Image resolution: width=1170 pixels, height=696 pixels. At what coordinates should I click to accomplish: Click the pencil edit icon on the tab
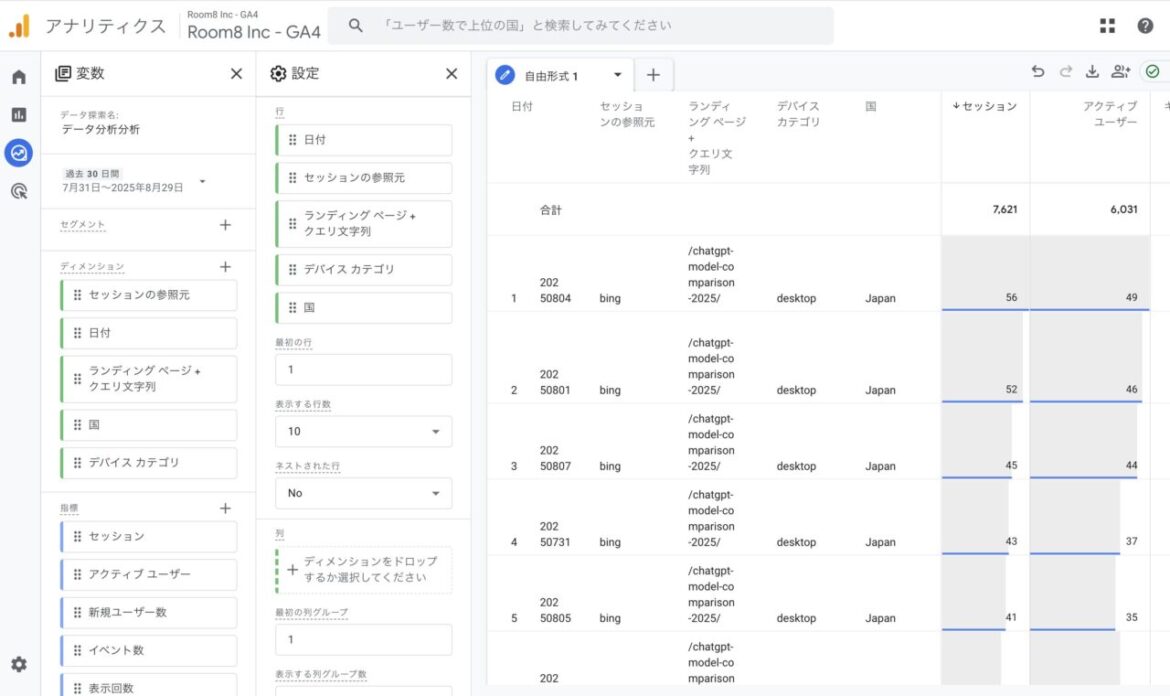[x=505, y=73]
